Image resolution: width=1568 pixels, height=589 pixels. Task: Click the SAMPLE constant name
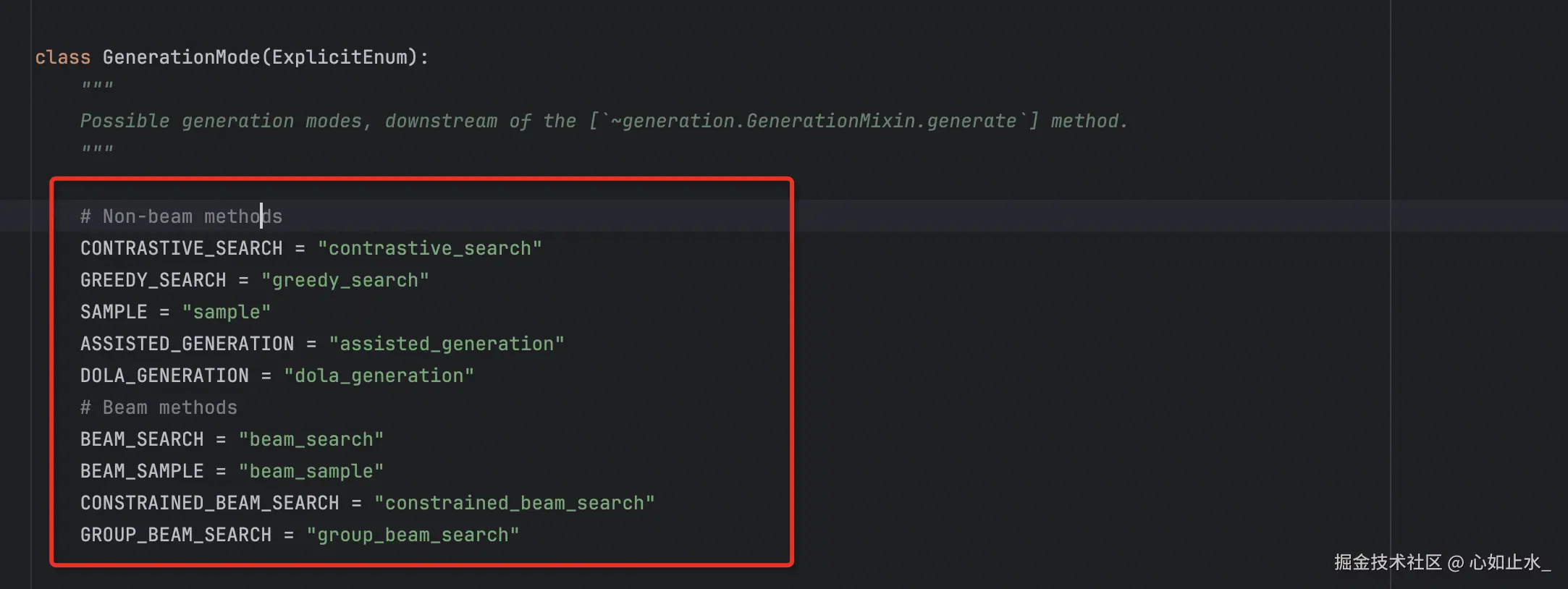[114, 312]
